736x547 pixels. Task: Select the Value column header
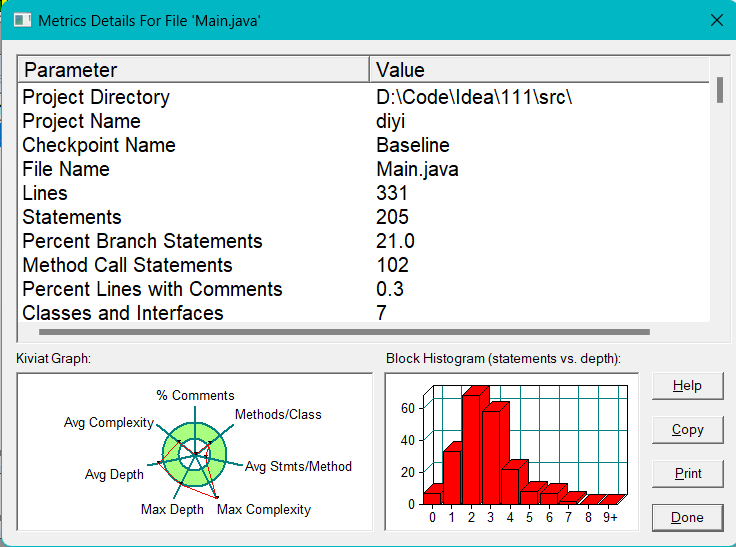click(x=539, y=69)
